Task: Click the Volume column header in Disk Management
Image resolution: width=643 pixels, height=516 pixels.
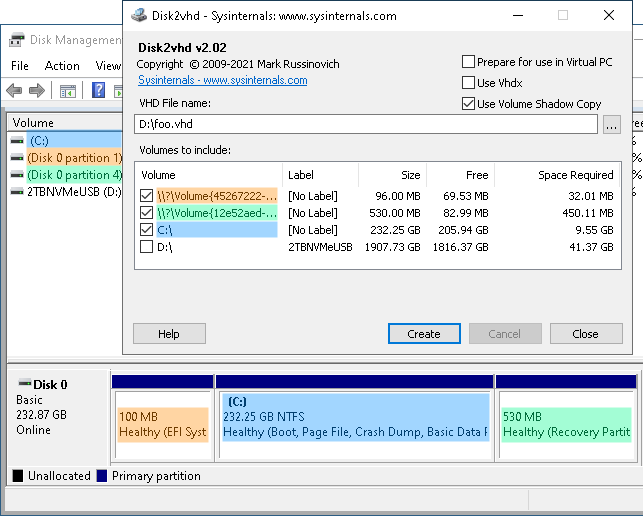Action: pyautogui.click(x=66, y=123)
